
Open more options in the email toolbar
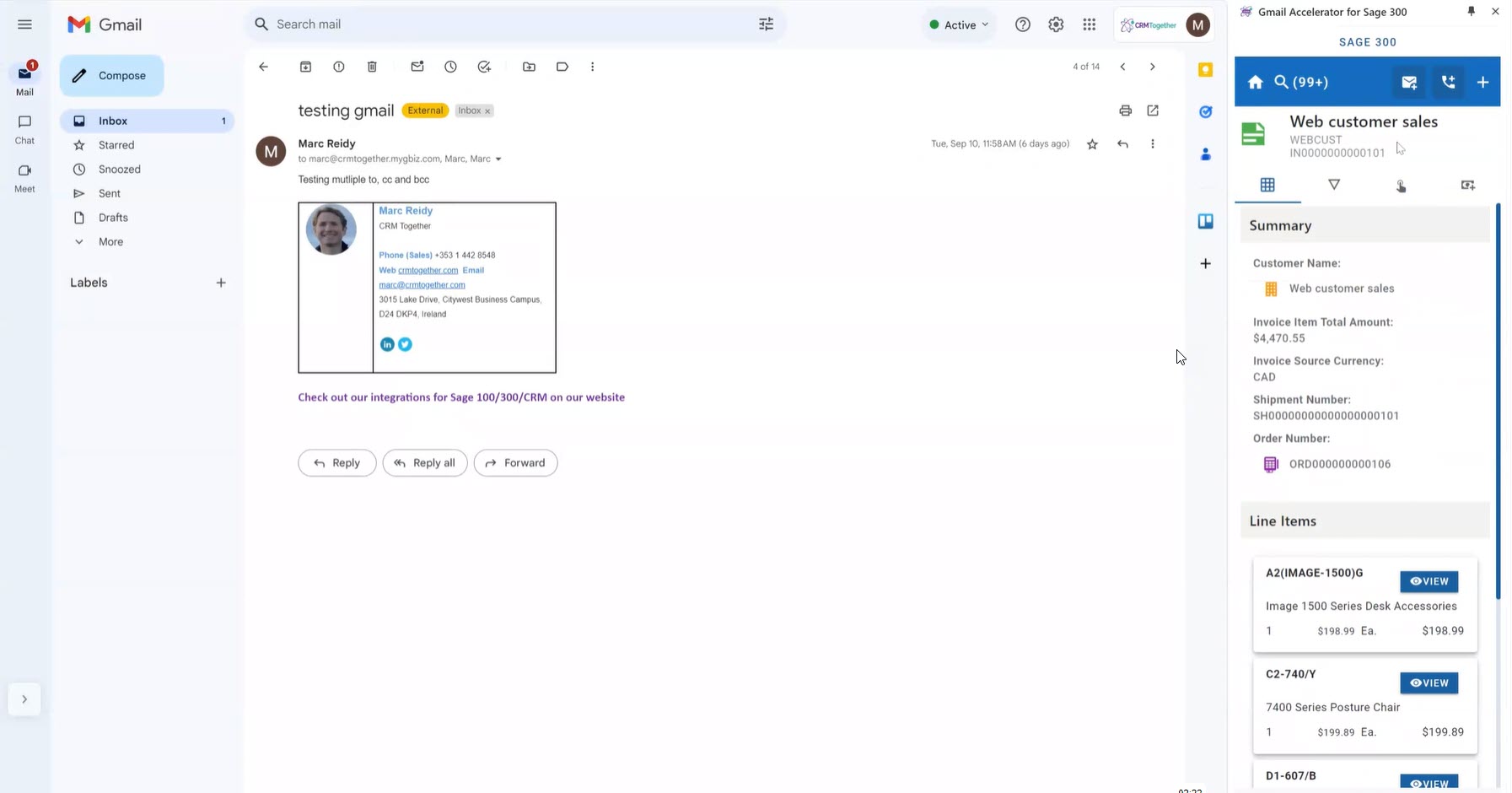(592, 67)
